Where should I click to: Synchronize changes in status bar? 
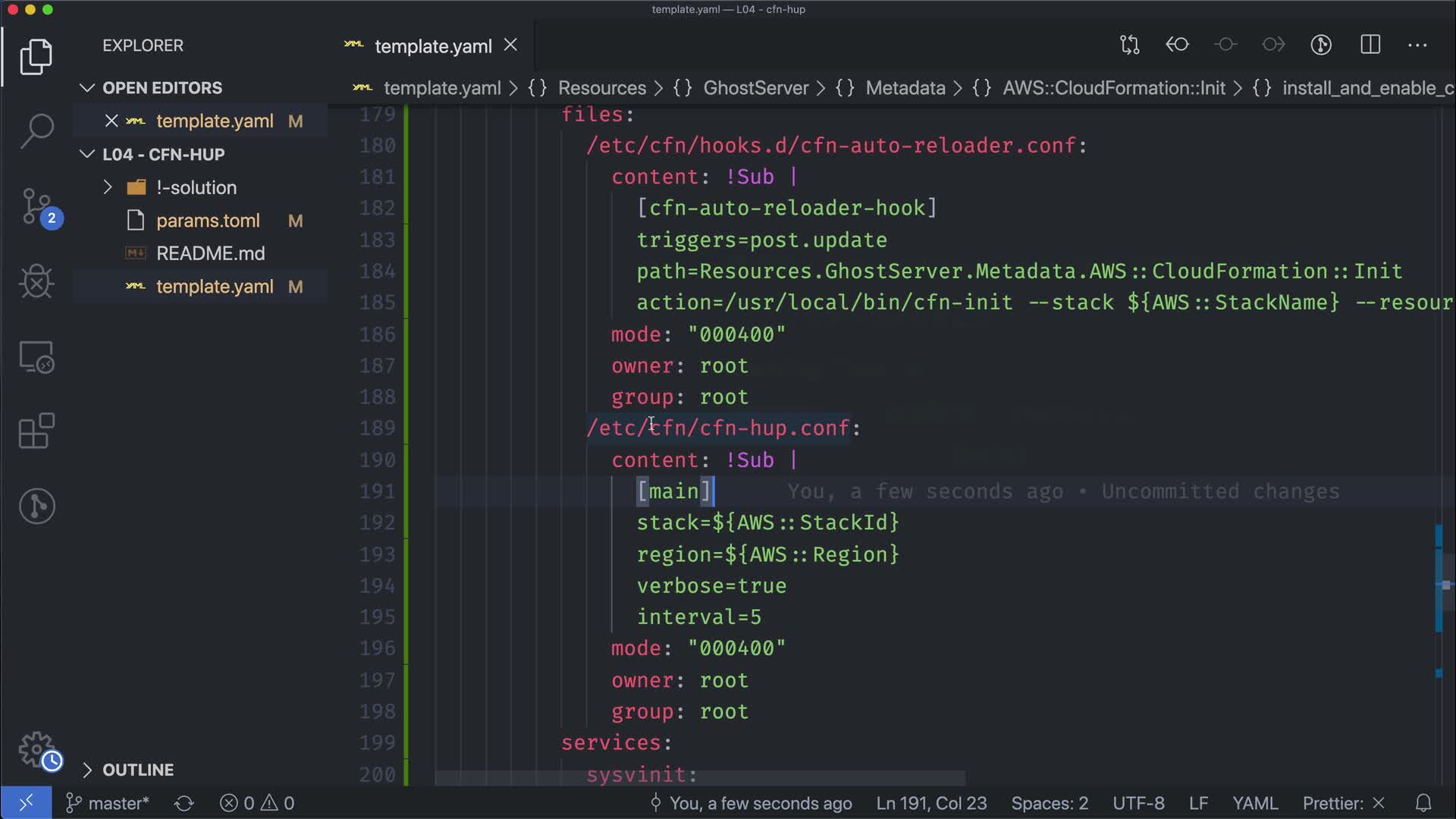coord(184,803)
